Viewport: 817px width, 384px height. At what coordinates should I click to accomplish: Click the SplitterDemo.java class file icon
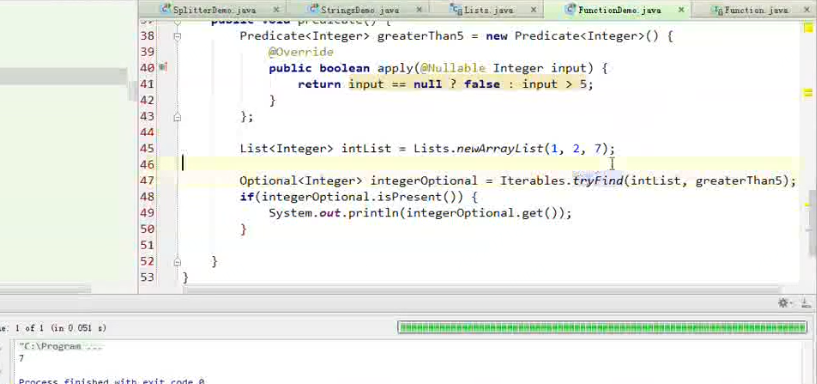click(x=166, y=9)
